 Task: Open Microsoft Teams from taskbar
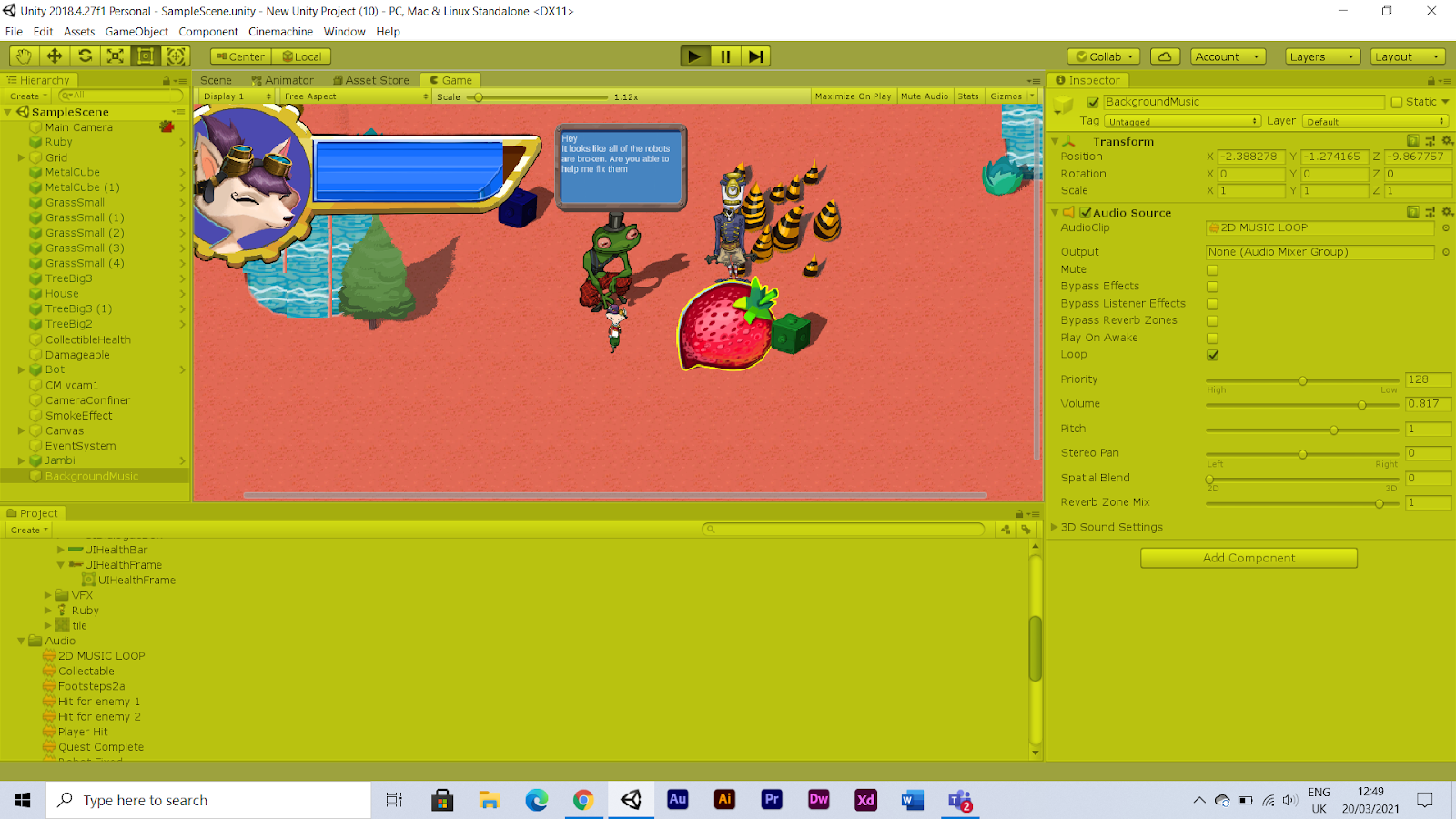959,800
